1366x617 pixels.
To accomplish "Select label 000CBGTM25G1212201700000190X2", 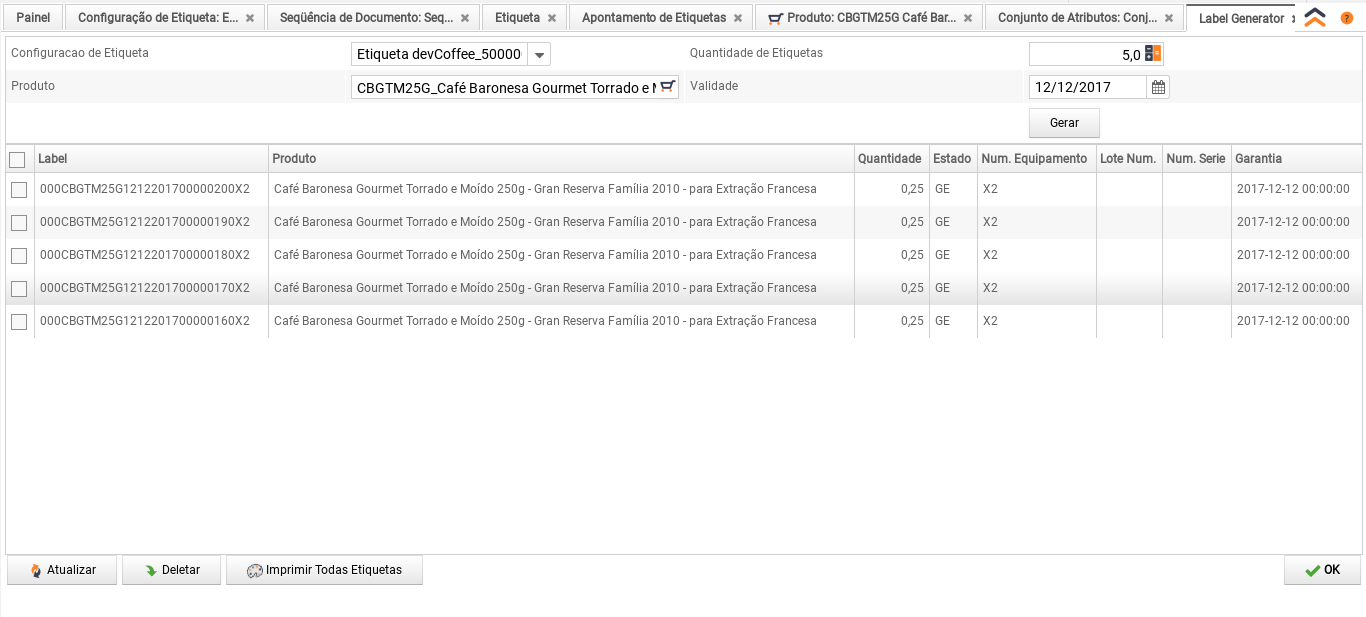I will click(145, 222).
